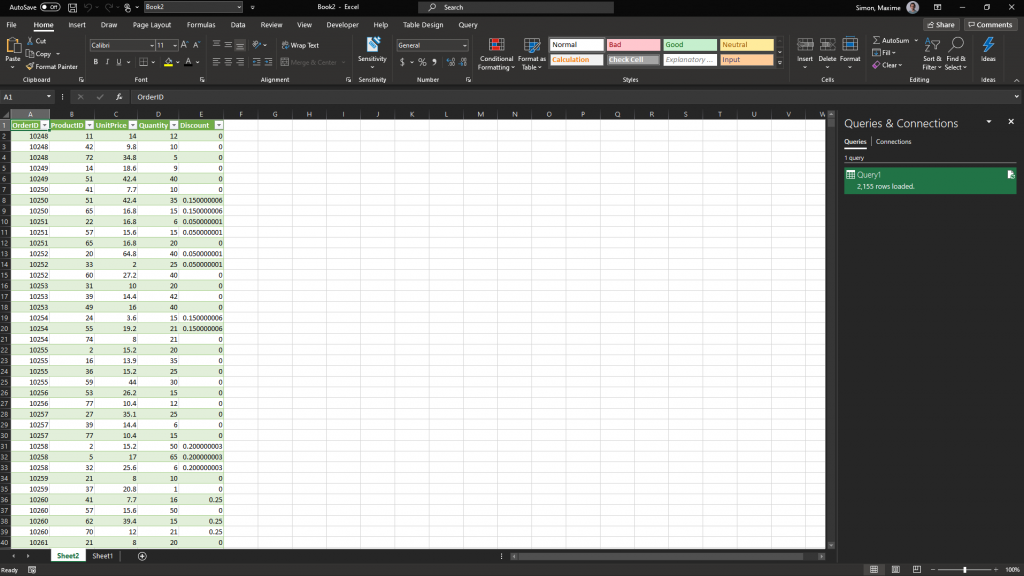Open the File menu
Image resolution: width=1024 pixels, height=576 pixels.
pyautogui.click(x=12, y=25)
